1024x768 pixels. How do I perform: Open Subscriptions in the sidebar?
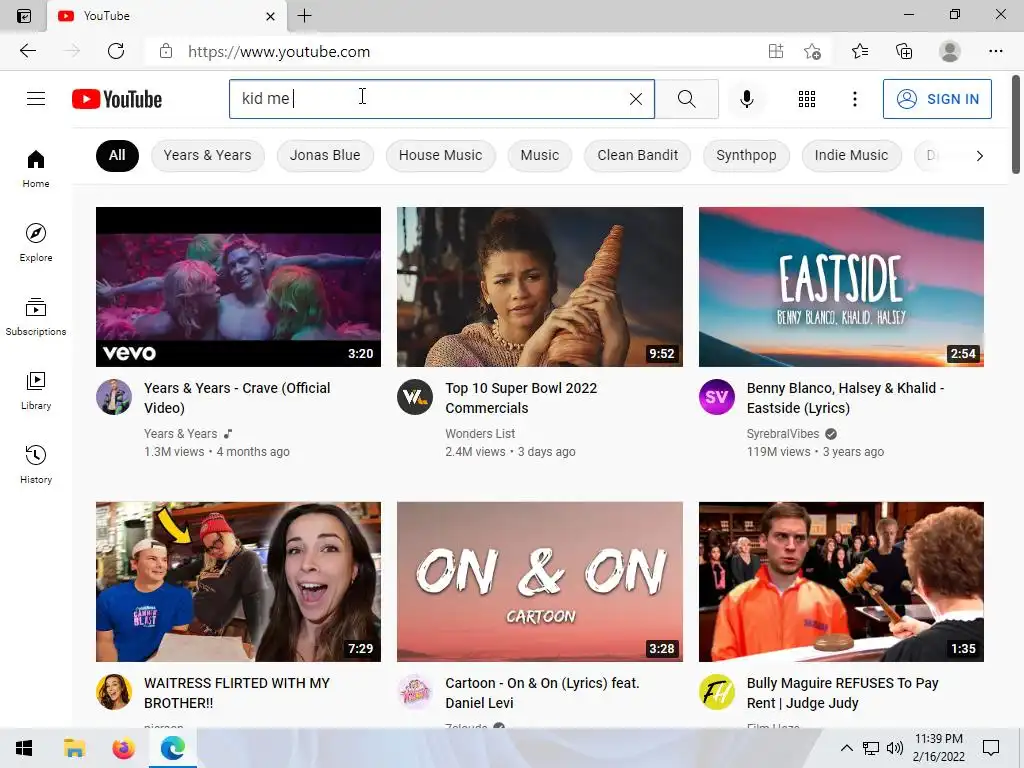pos(36,316)
